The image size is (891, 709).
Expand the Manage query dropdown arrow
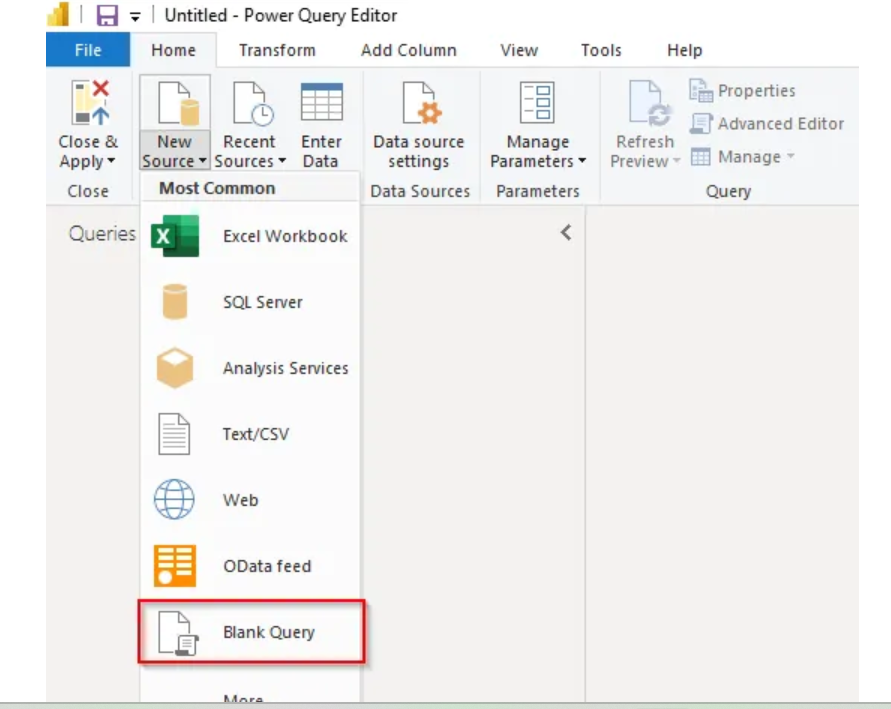(790, 155)
